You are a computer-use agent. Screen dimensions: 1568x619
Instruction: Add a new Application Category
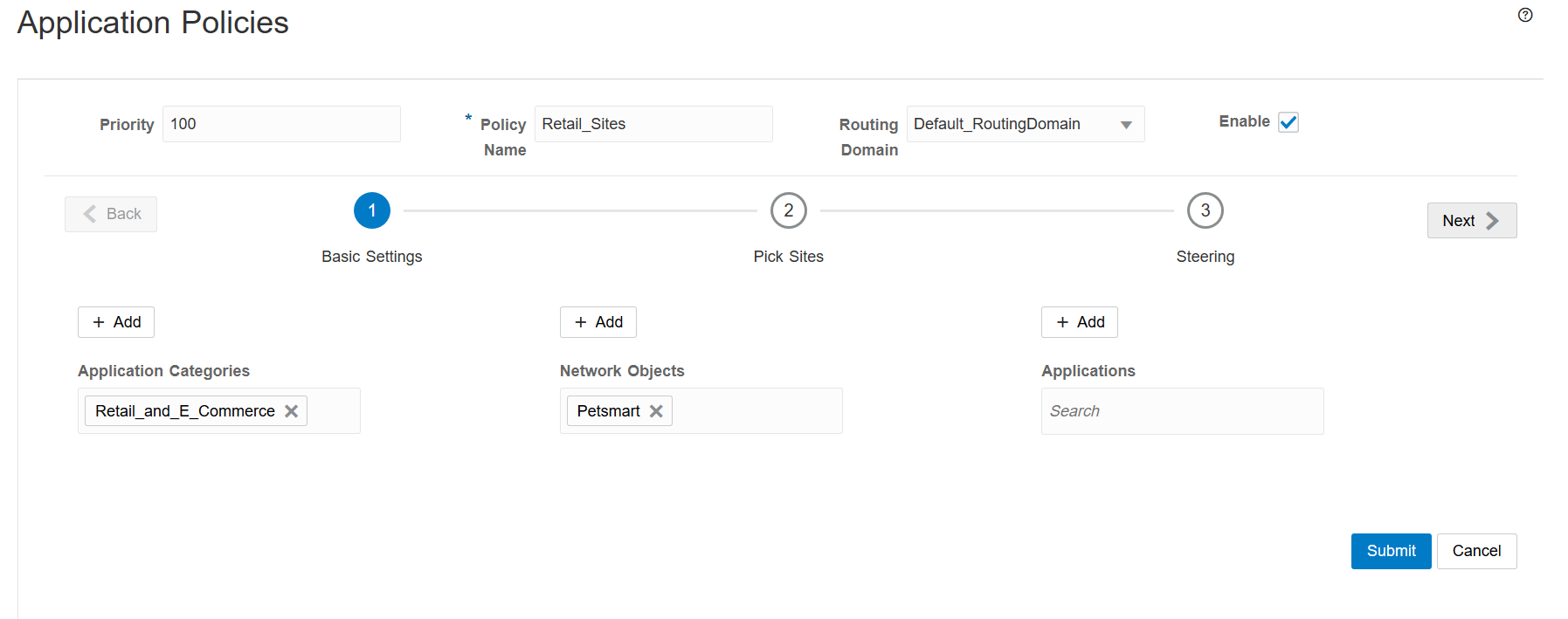[116, 322]
